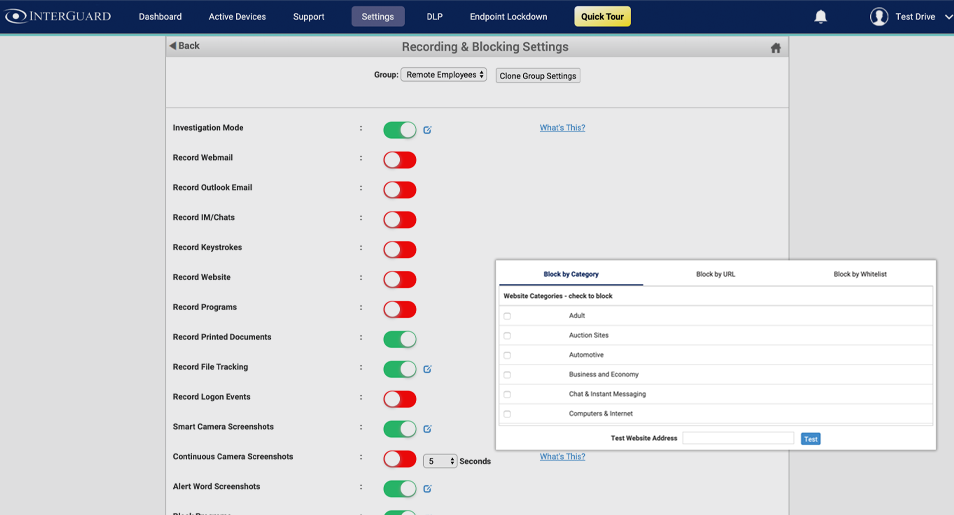Image resolution: width=954 pixels, height=515 pixels.
Task: Open the Group dropdown Remote Employees
Action: (x=443, y=75)
